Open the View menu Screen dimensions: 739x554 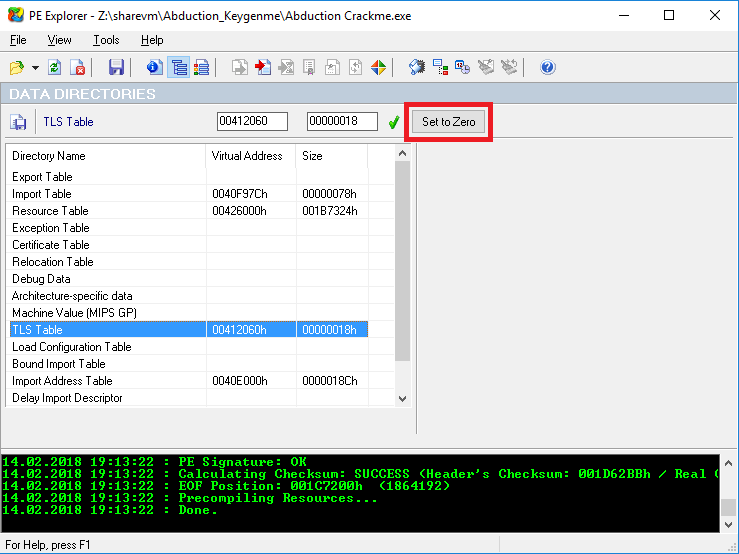(59, 40)
